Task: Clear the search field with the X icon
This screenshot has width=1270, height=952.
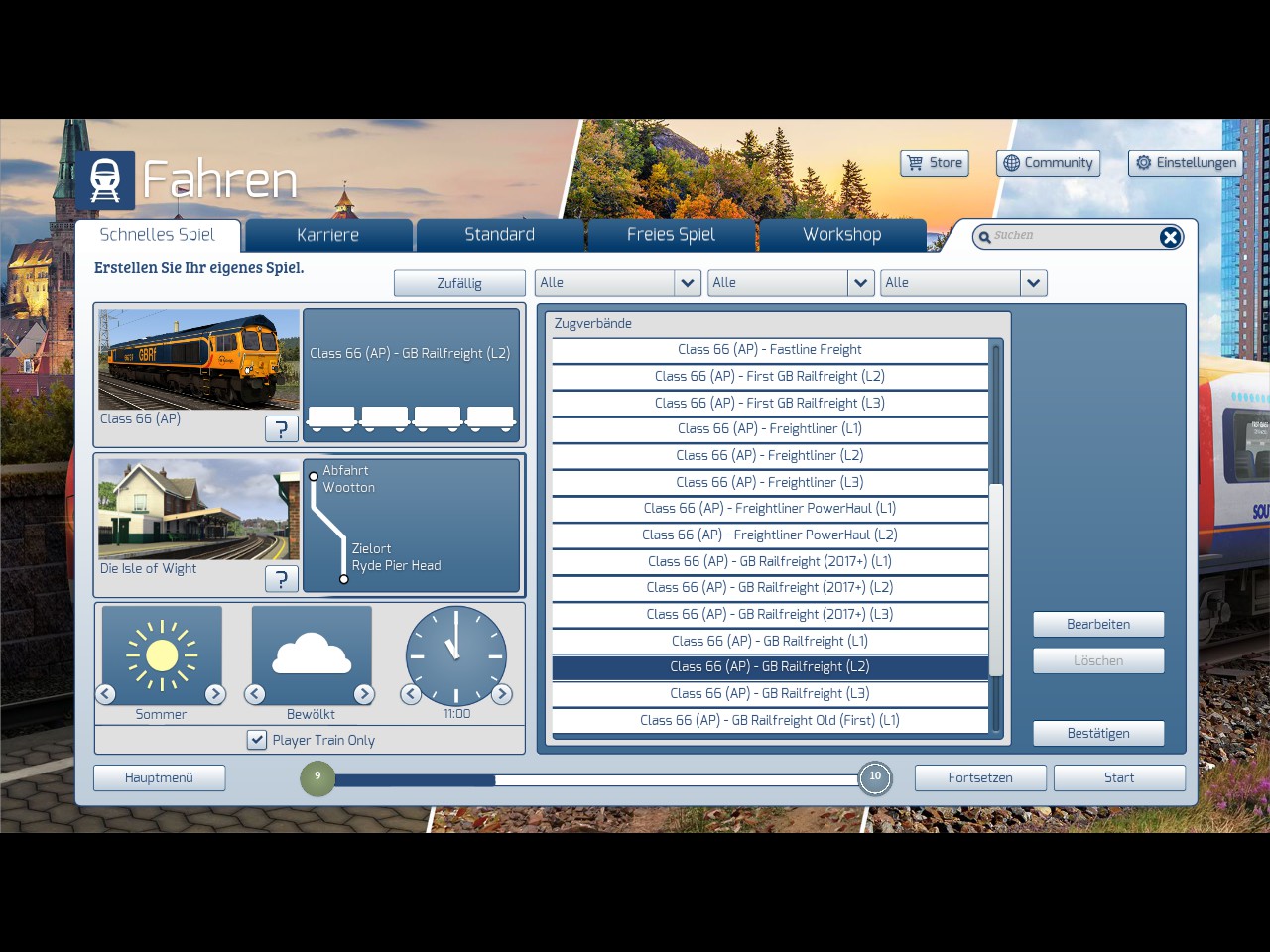Action: tap(1170, 237)
